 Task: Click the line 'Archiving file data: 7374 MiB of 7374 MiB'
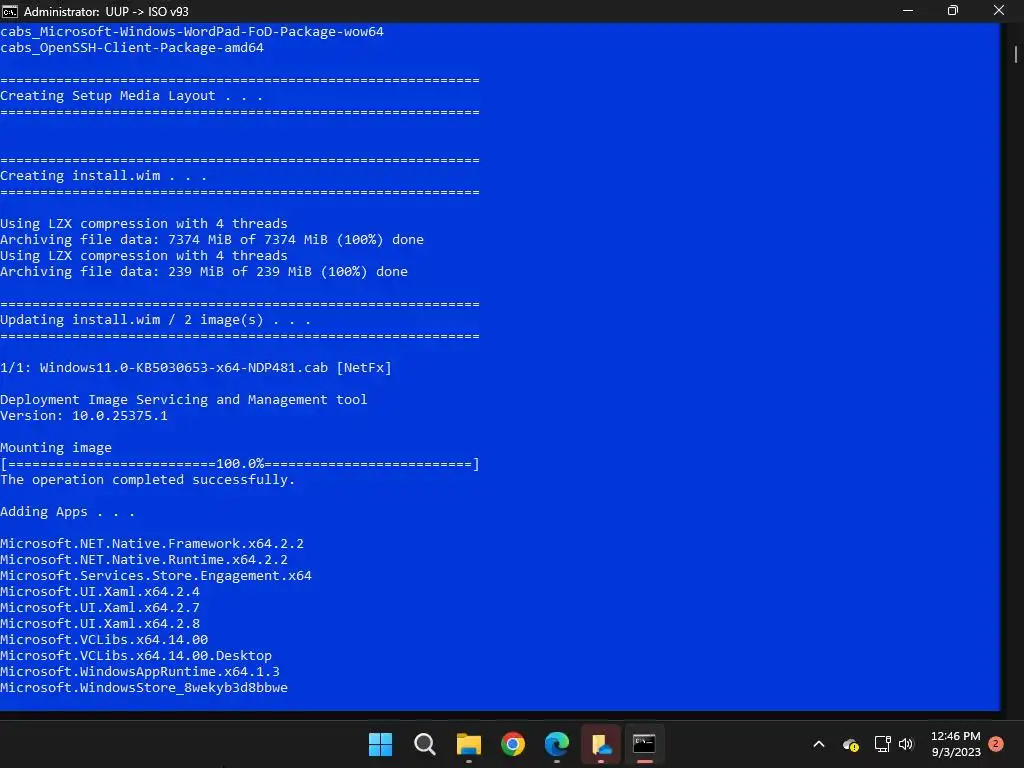click(212, 240)
